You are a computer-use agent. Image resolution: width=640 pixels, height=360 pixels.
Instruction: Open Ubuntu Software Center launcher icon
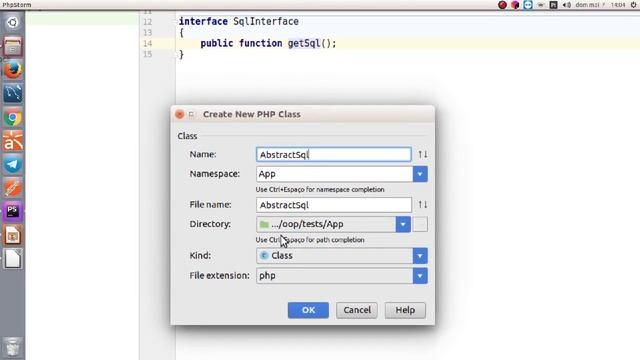point(12,141)
